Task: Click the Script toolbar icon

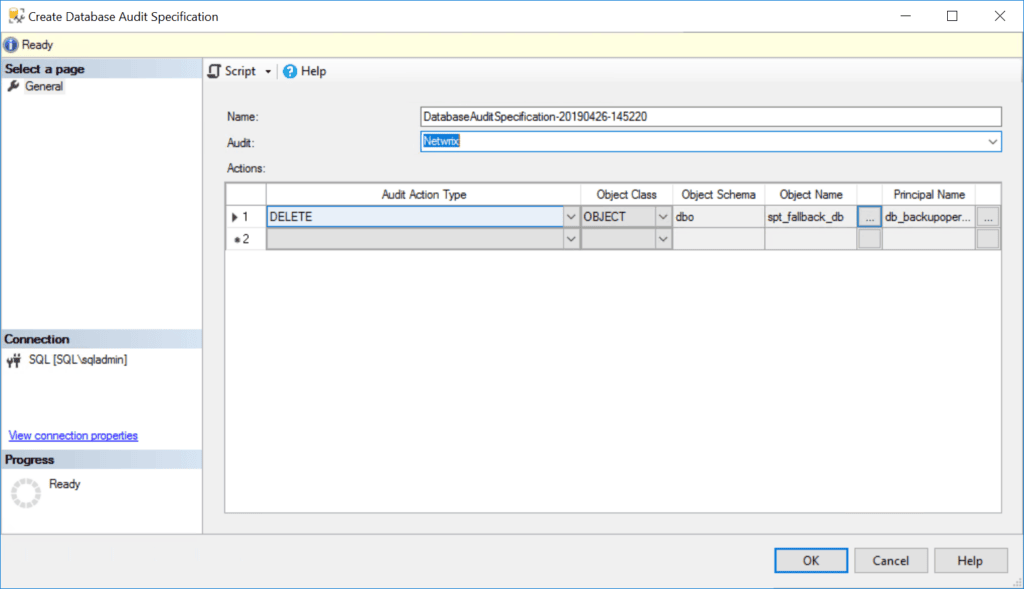Action: [x=214, y=71]
